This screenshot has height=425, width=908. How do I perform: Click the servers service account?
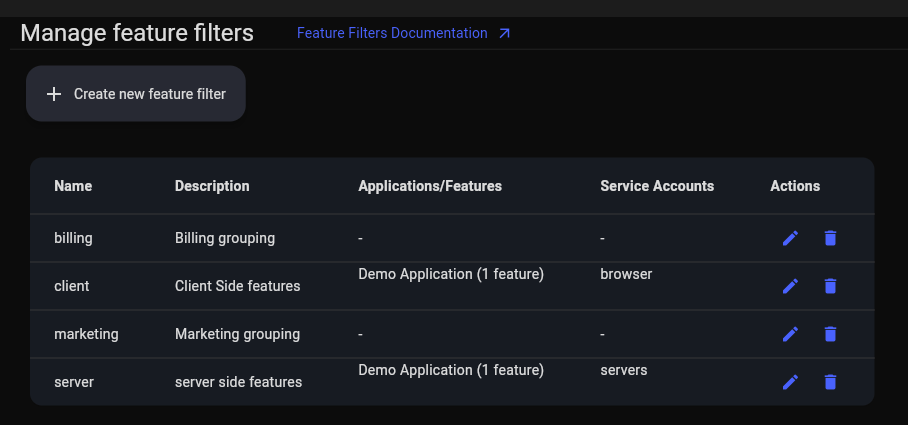pyautogui.click(x=624, y=370)
